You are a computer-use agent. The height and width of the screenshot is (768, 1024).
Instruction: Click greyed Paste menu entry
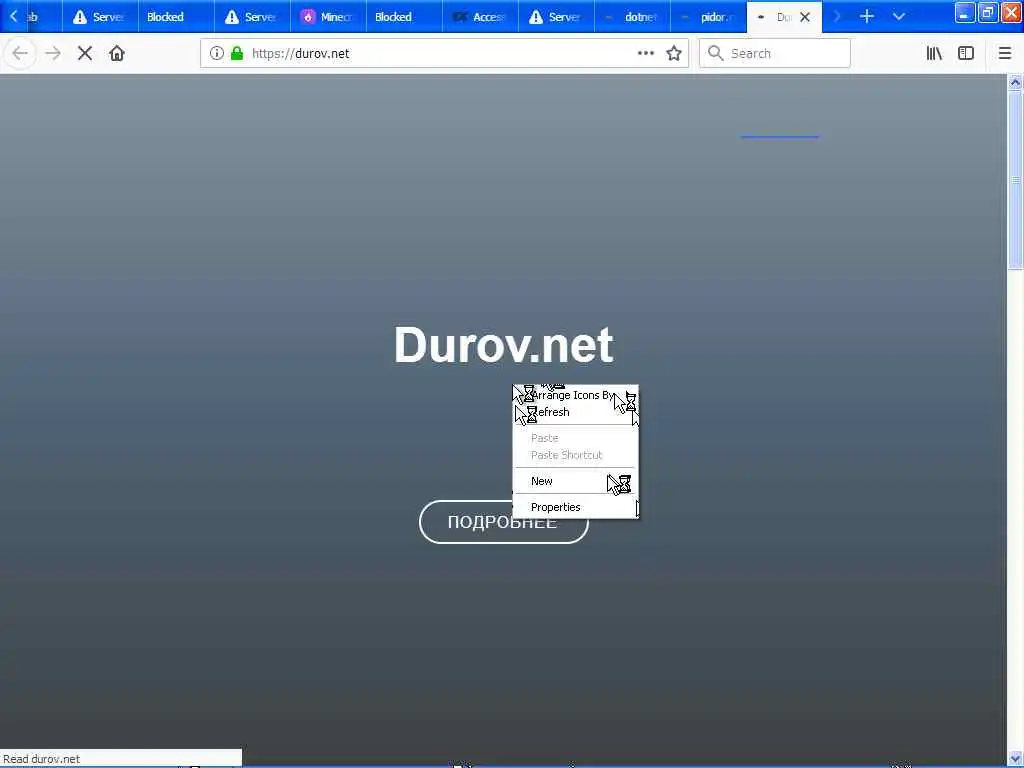point(575,438)
